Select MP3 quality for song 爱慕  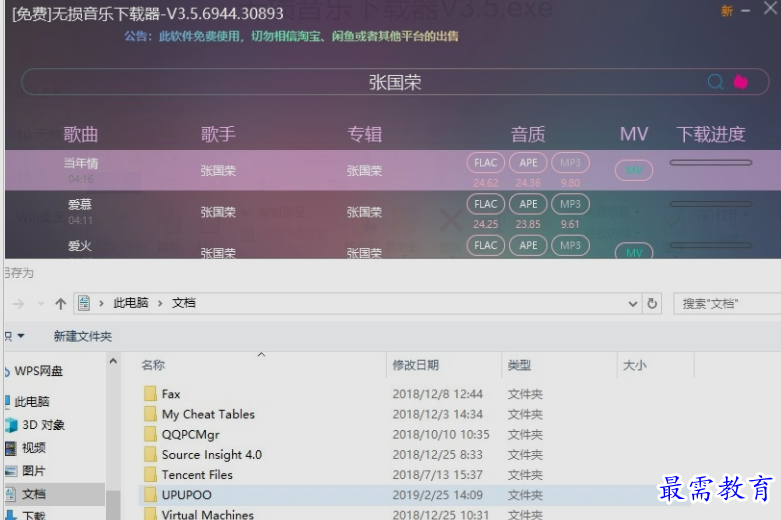570,204
